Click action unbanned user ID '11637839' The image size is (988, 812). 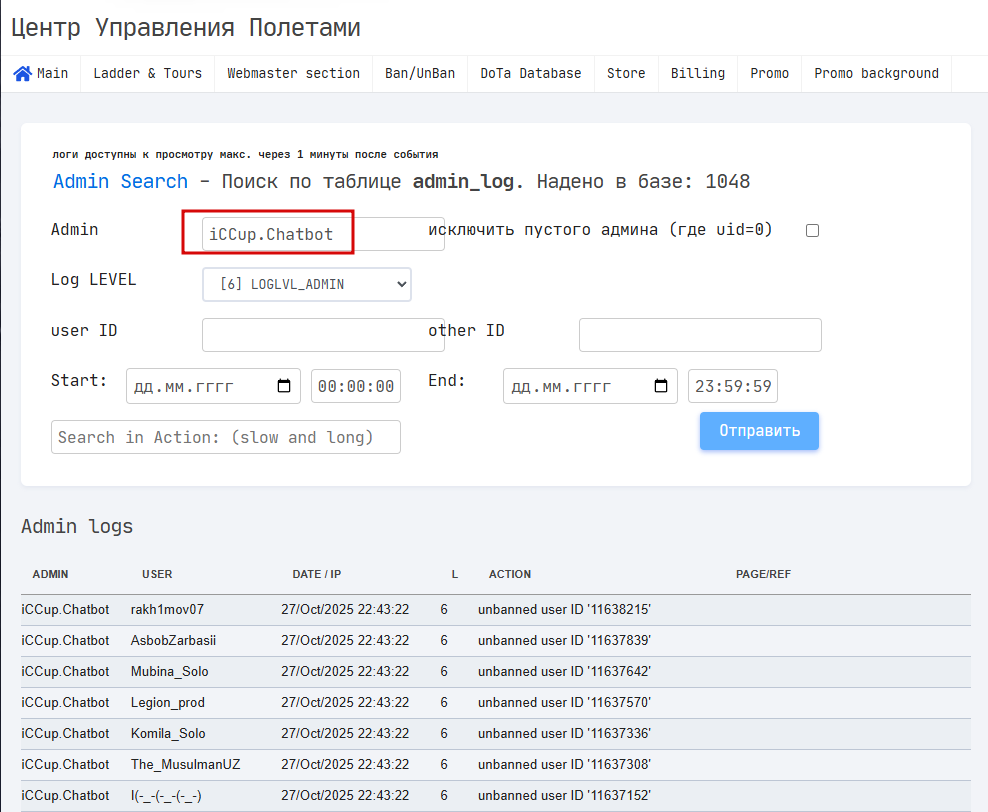point(564,641)
